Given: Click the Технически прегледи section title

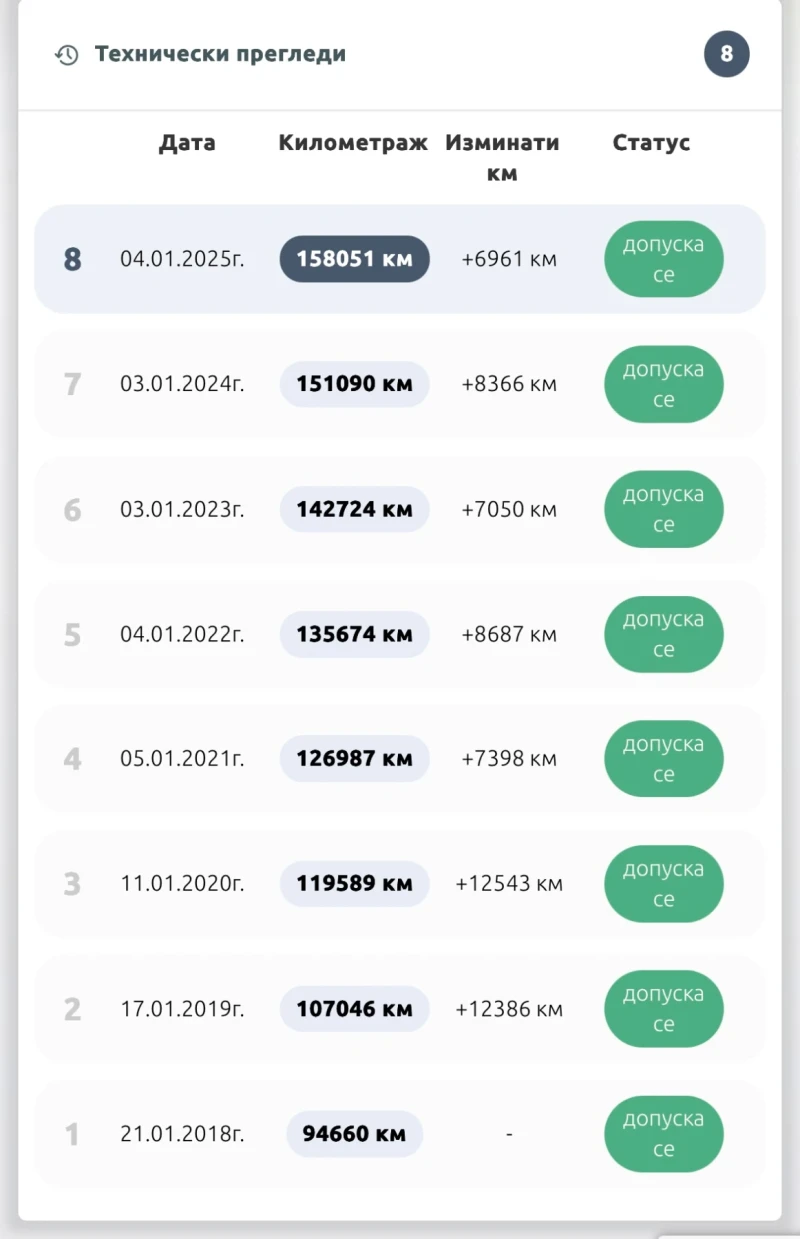Looking at the screenshot, I should tap(220, 54).
